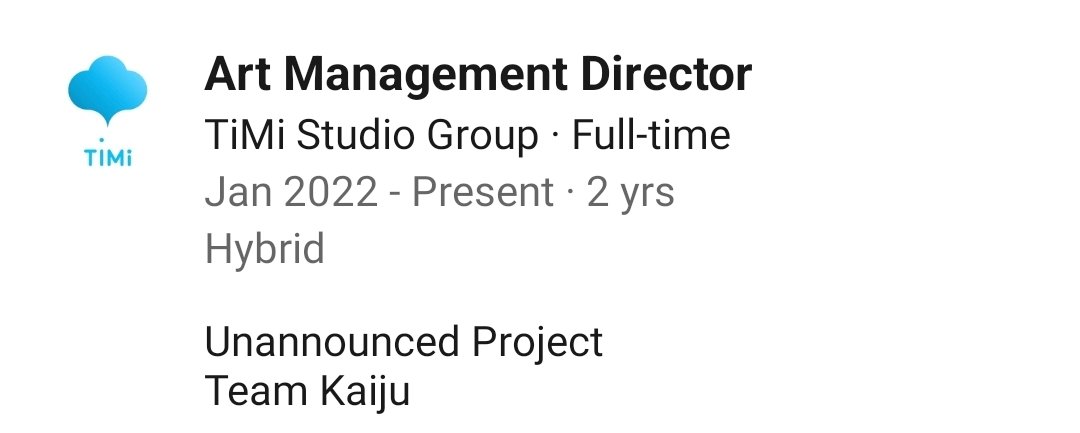This screenshot has width=1080, height=433.
Task: Select the Jan 2022 start date
Action: (291, 192)
